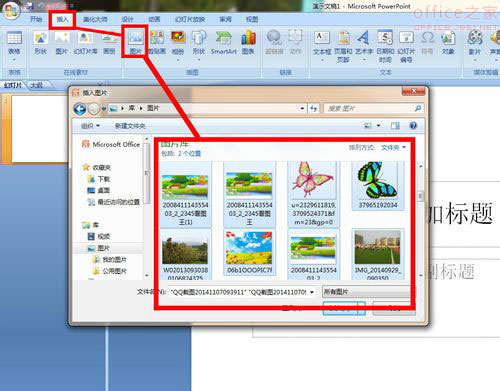This screenshot has width=500, height=391.
Task: Select the IMG_20140929 photo thumbnail
Action: pyautogui.click(x=378, y=254)
